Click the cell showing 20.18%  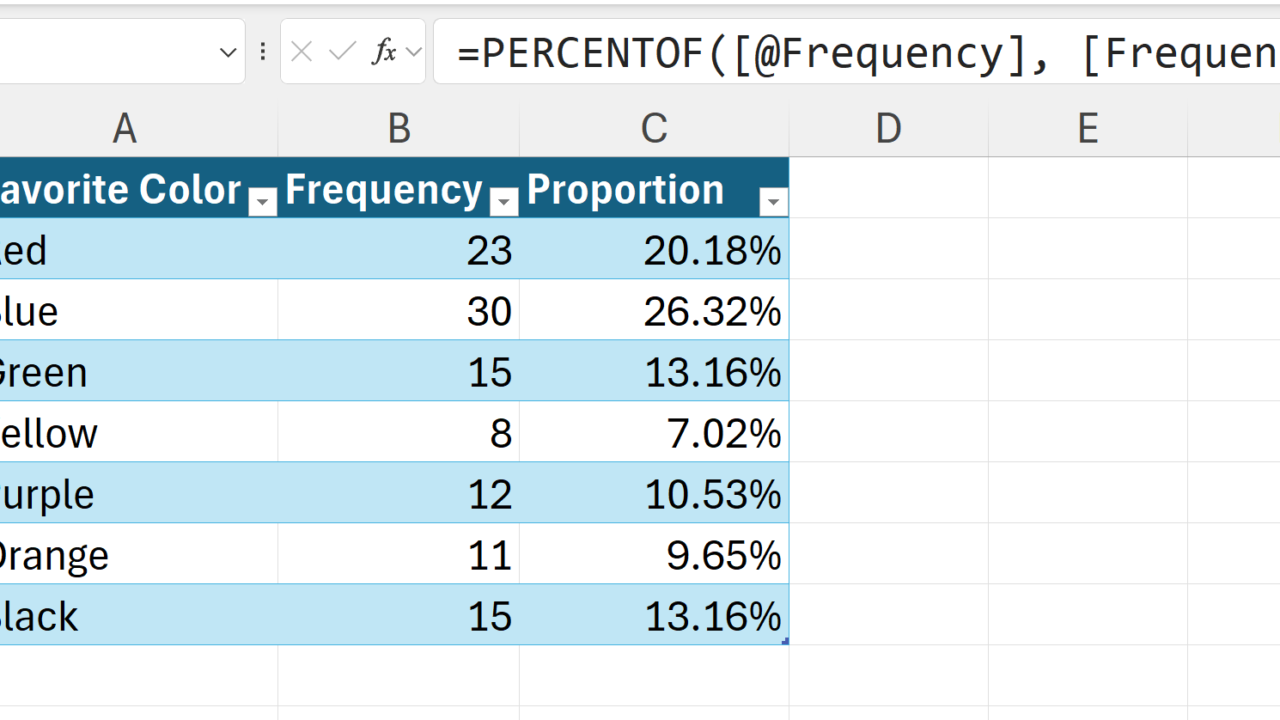654,250
